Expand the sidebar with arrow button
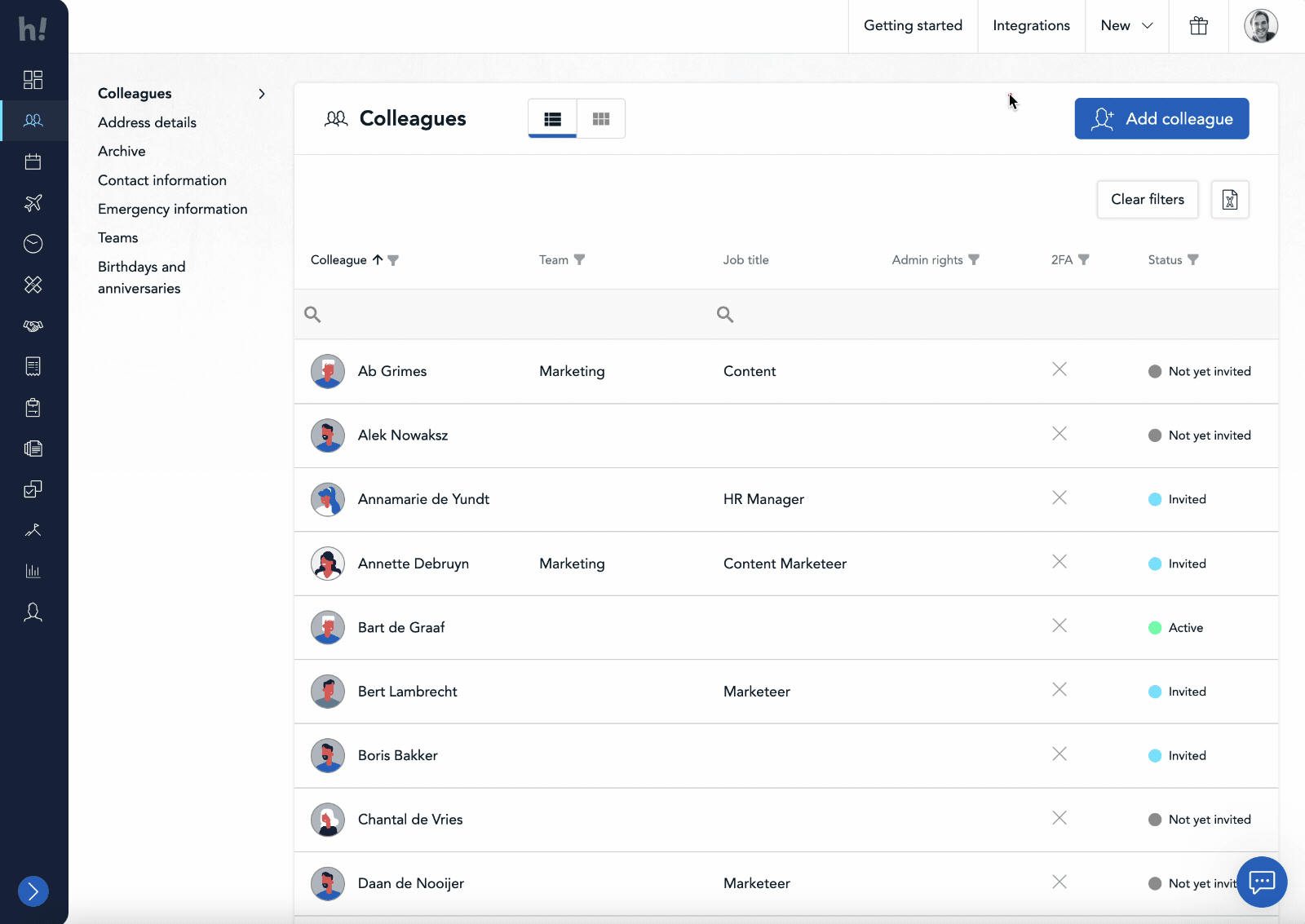 pyautogui.click(x=33, y=891)
